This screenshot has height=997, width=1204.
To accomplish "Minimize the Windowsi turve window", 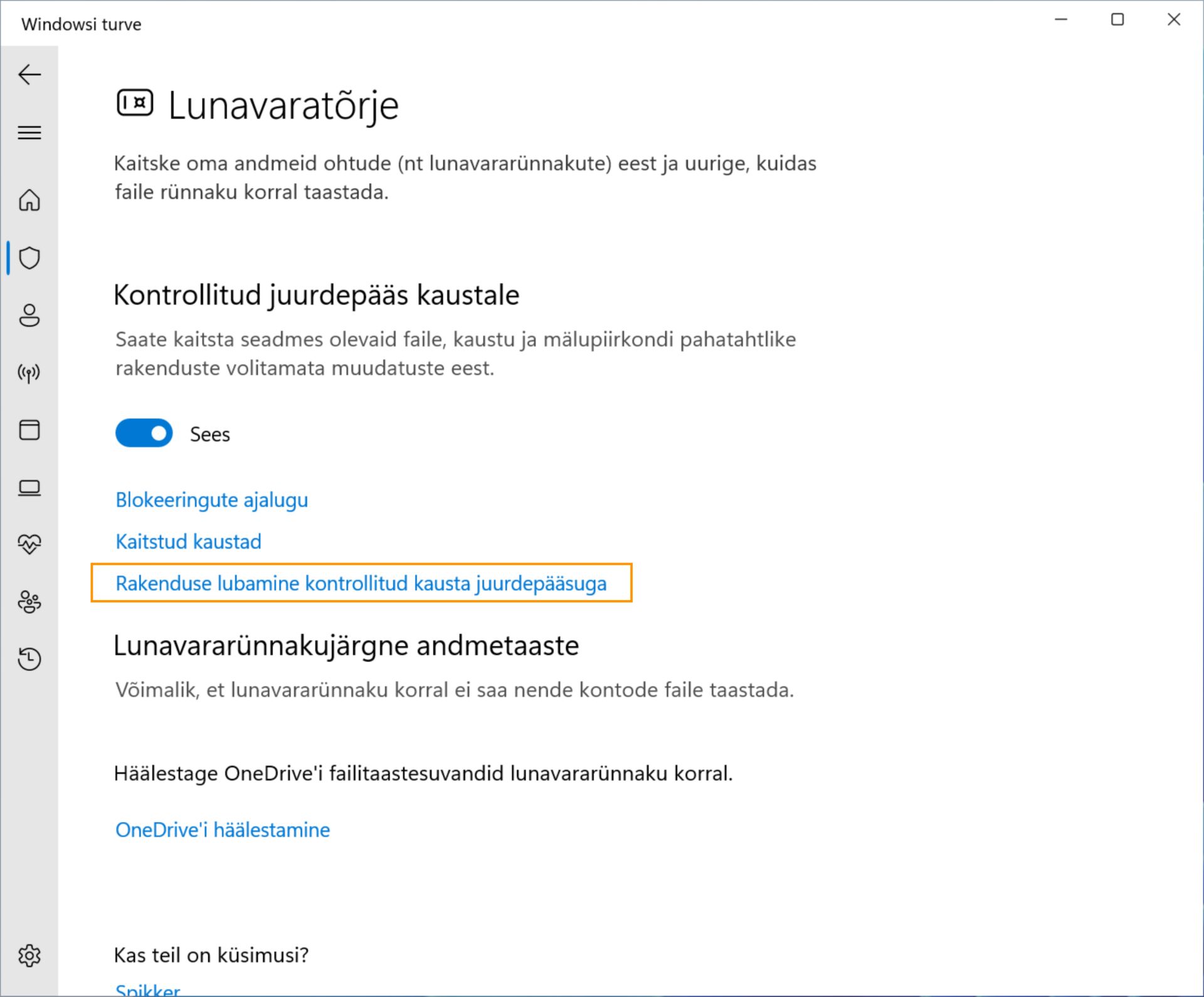I will [1061, 20].
